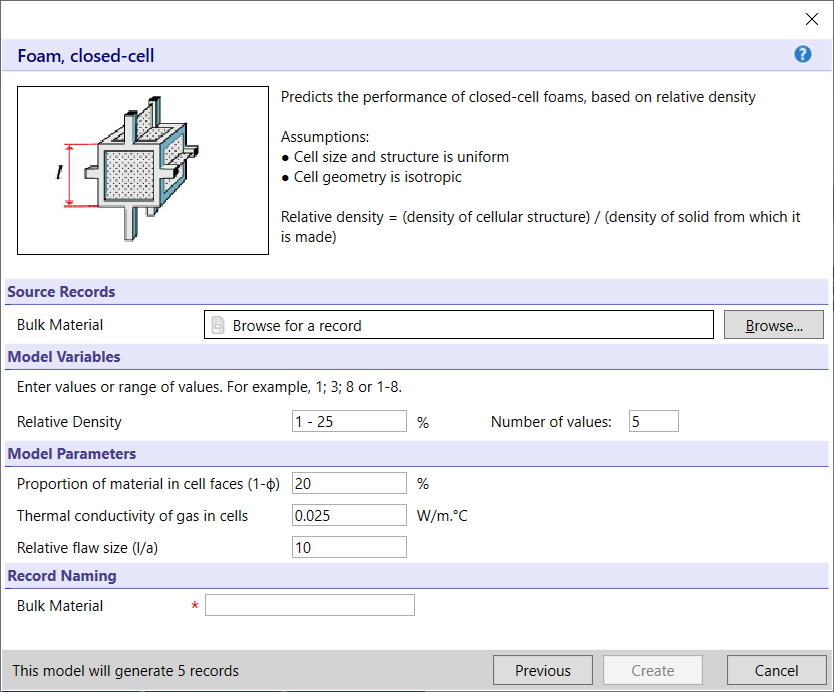Viewport: 834px width, 692px height.
Task: Click the Record Naming Bulk Material text box
Action: [309, 605]
